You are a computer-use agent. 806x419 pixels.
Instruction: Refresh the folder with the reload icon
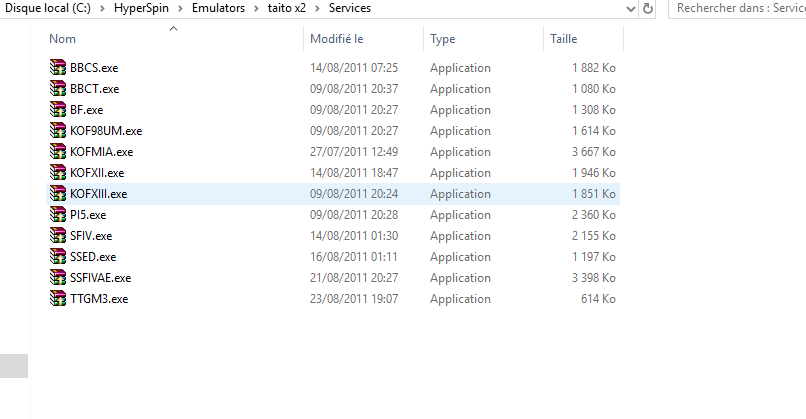click(648, 9)
